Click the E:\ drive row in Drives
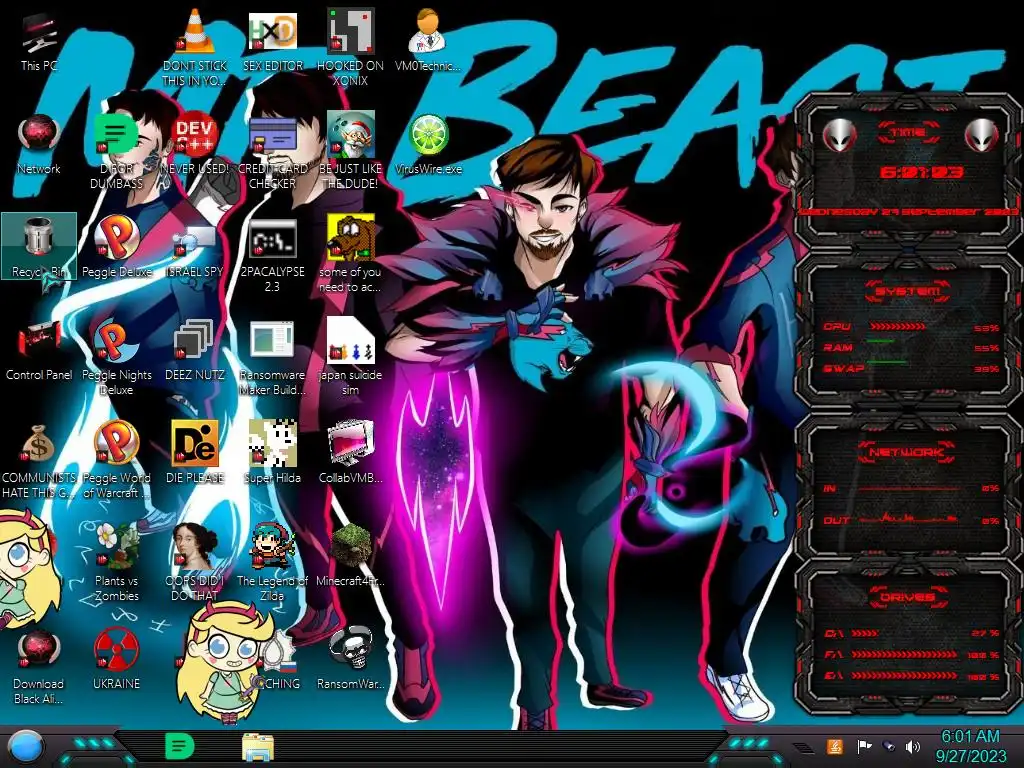1024x768 pixels. 912,676
